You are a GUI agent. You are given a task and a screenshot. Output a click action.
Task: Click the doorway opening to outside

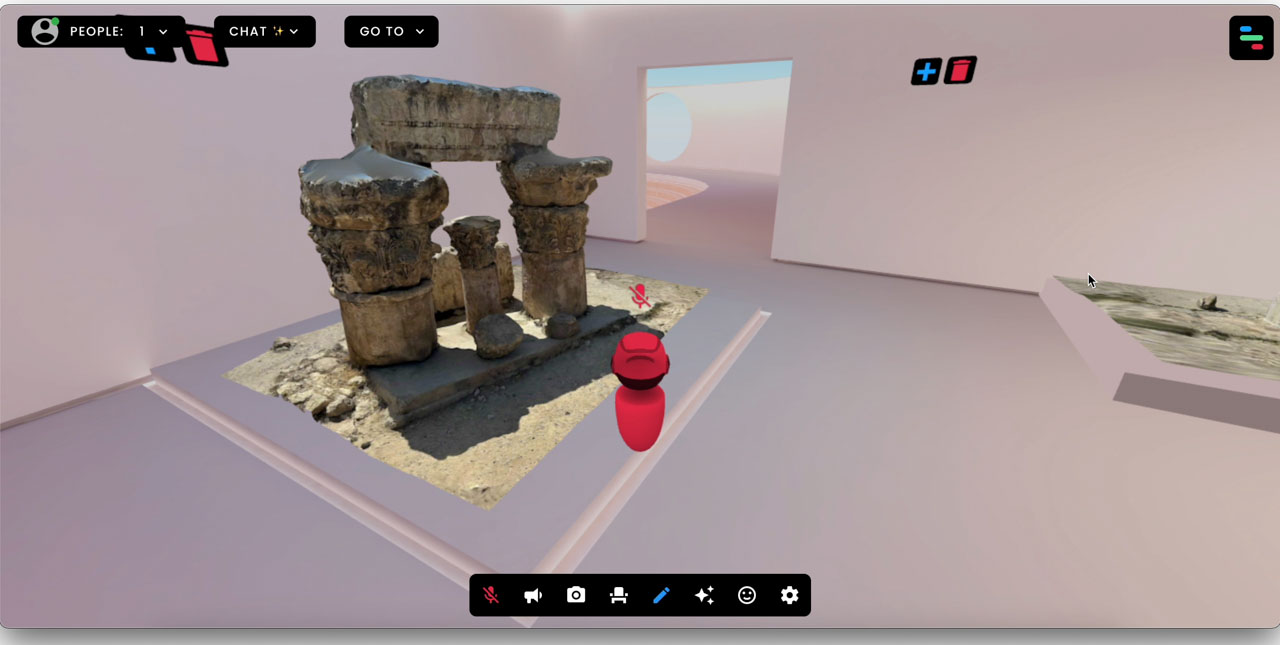pos(717,150)
